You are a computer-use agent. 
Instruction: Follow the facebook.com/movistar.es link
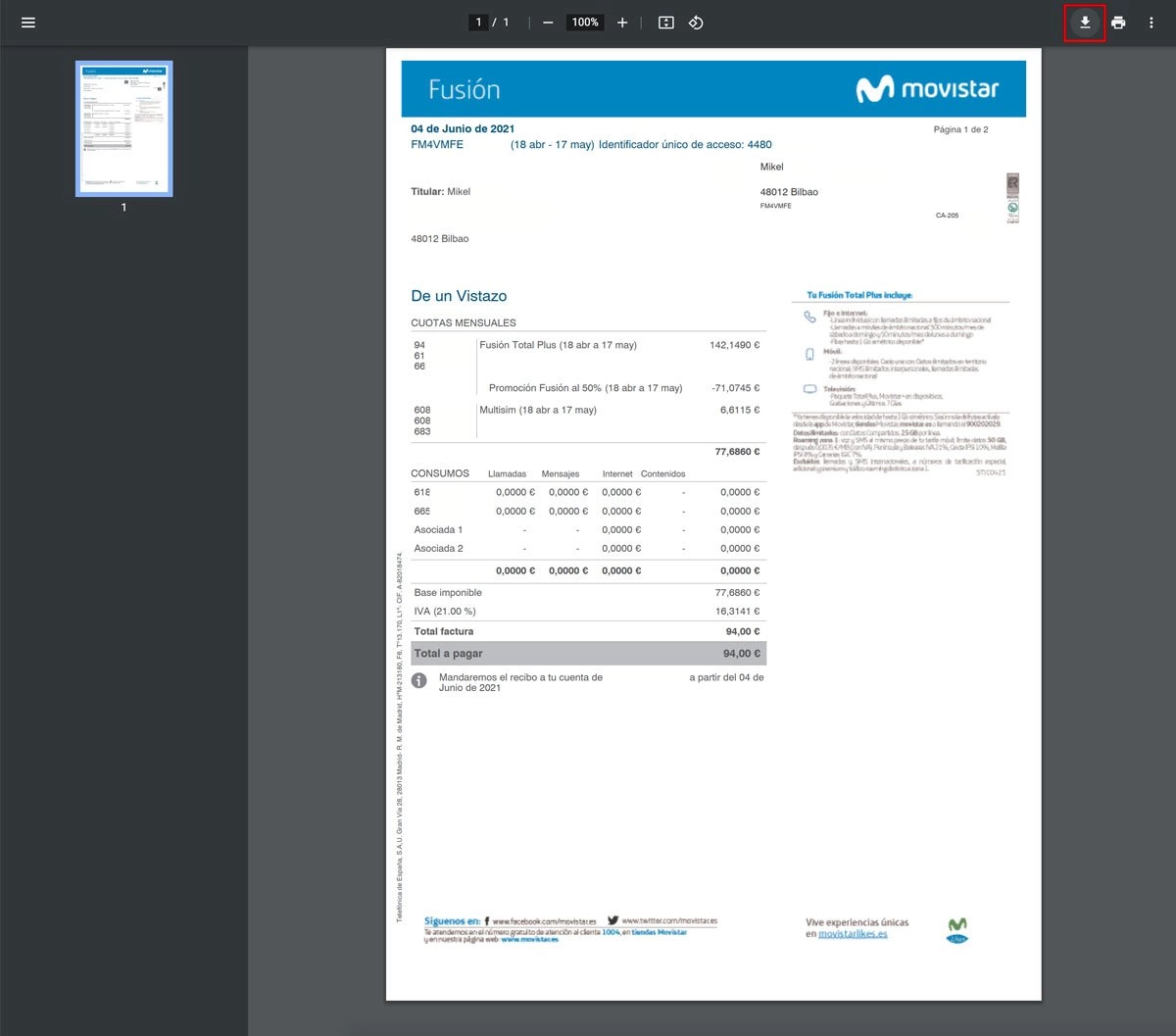544,921
